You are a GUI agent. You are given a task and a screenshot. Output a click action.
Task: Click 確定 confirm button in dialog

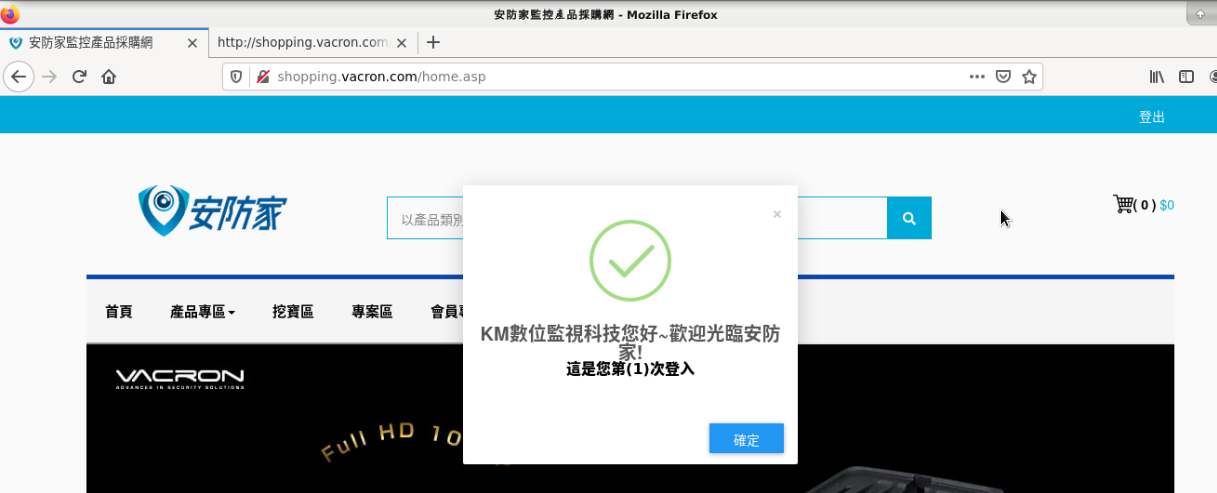[747, 439]
